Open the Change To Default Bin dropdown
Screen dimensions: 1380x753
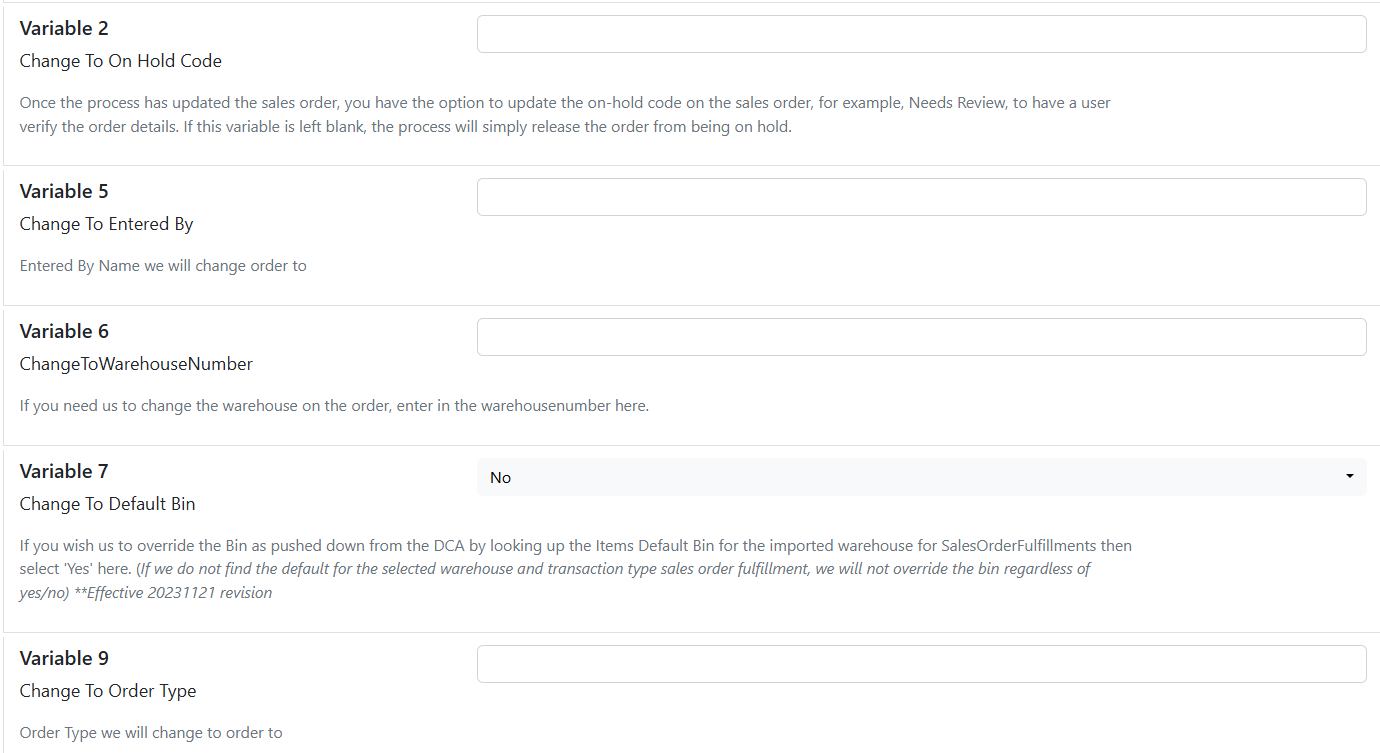(921, 477)
